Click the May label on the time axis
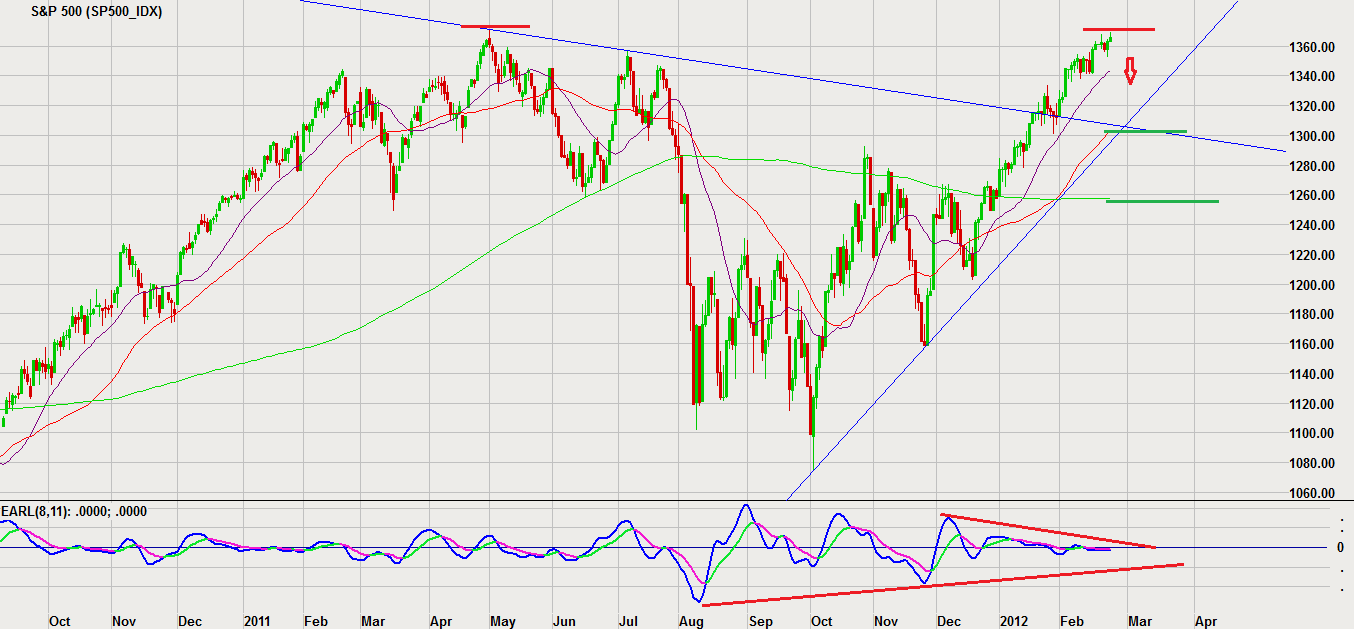 502,621
